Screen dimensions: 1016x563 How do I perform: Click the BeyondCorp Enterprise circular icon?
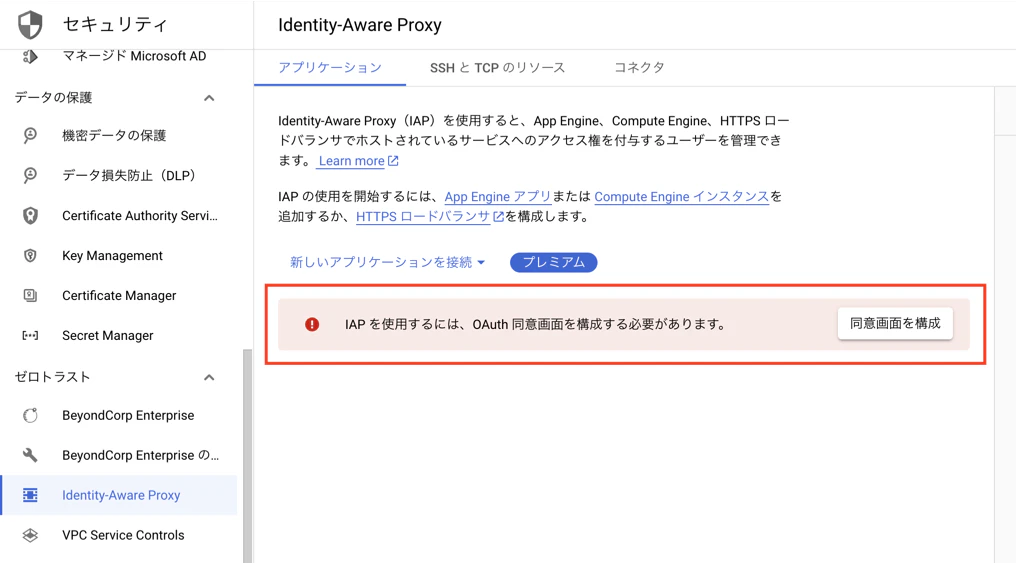click(x=30, y=415)
